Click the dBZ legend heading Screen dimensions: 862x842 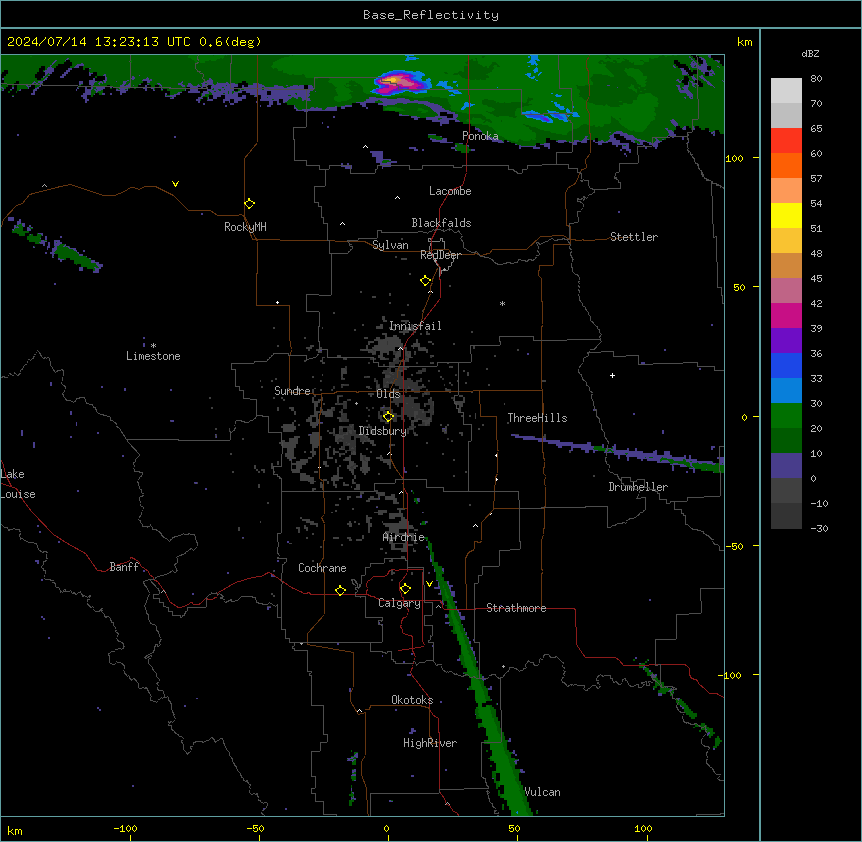[810, 53]
